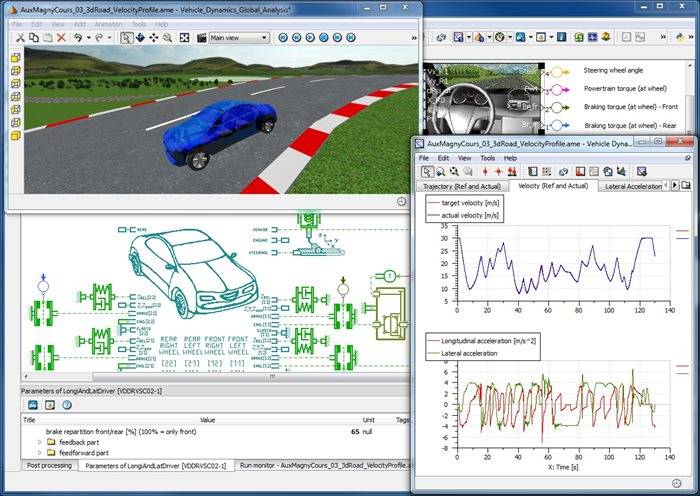Click the cut scissors icon in 3D toolbar
This screenshot has height=496, width=700.
pos(20,38)
